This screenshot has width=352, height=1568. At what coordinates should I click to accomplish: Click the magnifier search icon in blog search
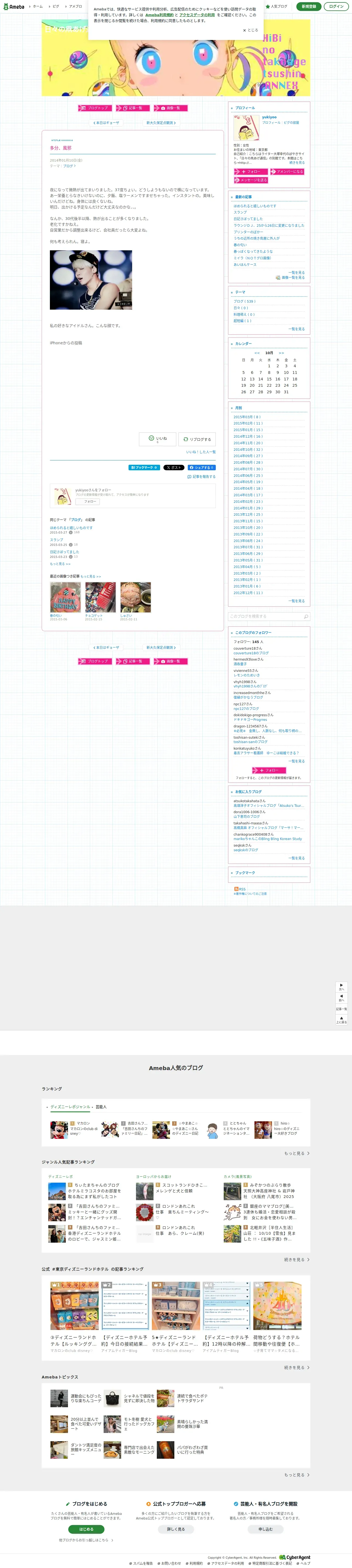click(306, 617)
